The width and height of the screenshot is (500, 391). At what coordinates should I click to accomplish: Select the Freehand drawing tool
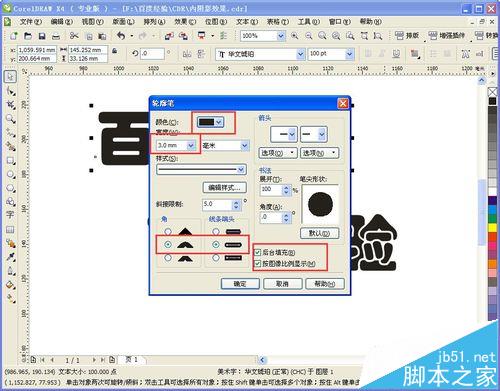[10, 133]
